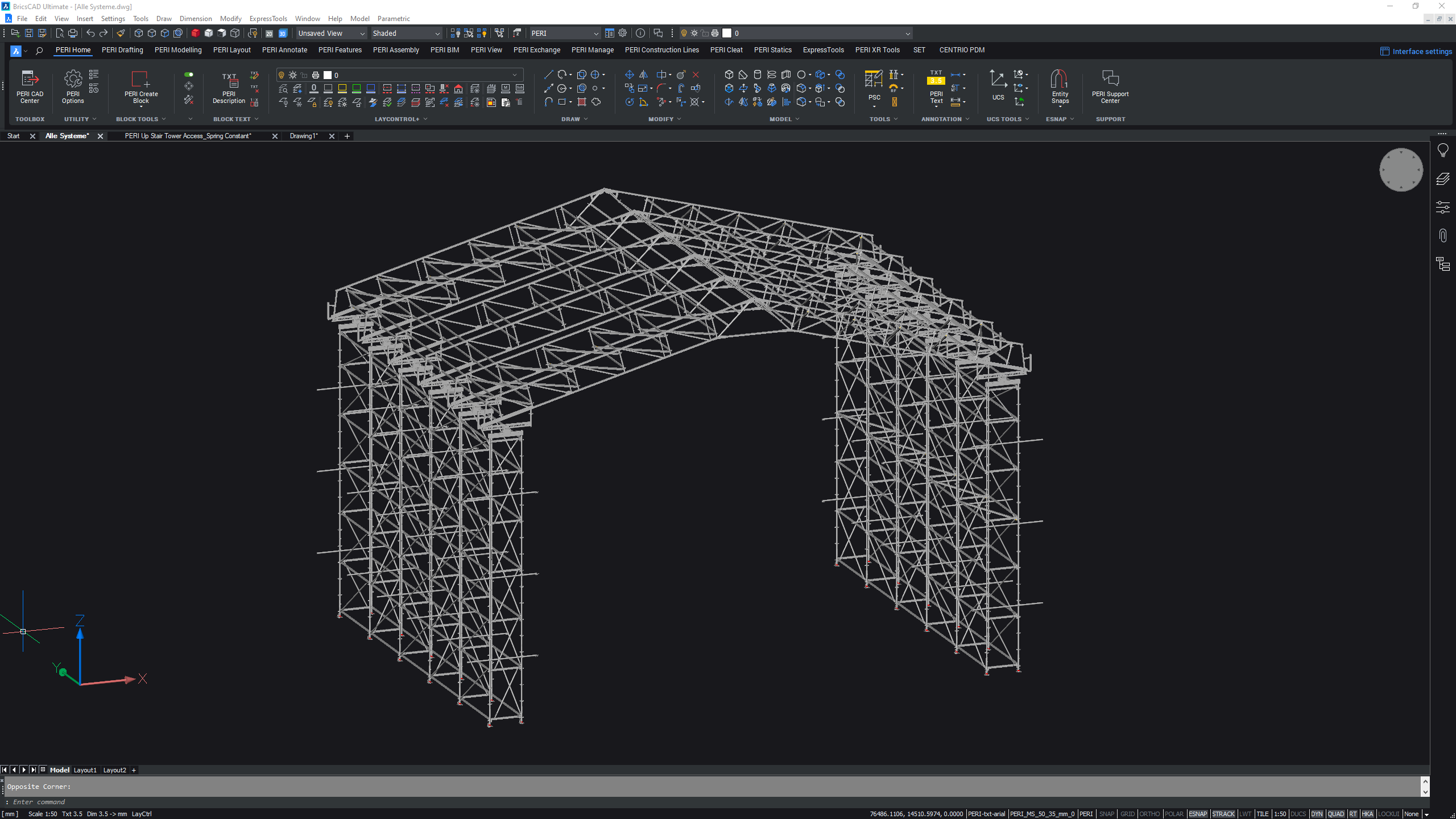Screen dimensions: 1456x819
Task: Open the Dimension menu
Action: point(195,19)
